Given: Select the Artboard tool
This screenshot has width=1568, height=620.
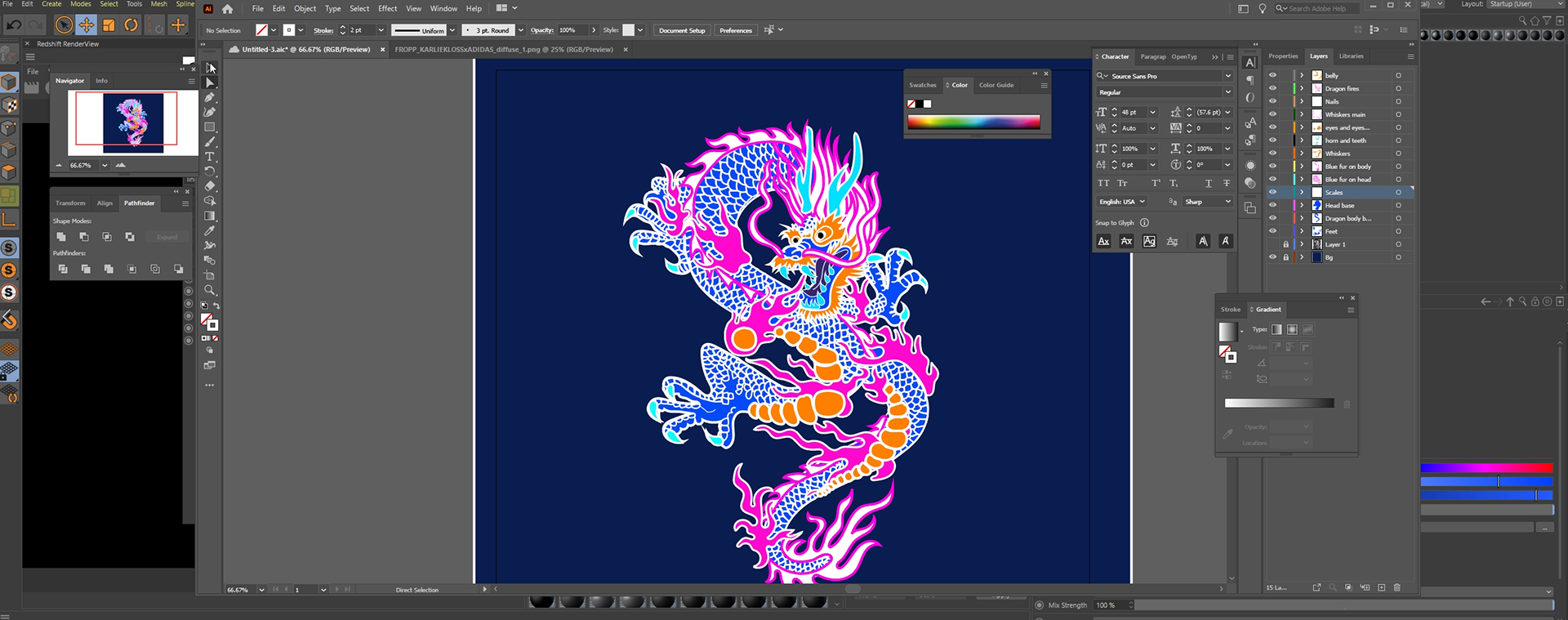Looking at the screenshot, I should (210, 276).
